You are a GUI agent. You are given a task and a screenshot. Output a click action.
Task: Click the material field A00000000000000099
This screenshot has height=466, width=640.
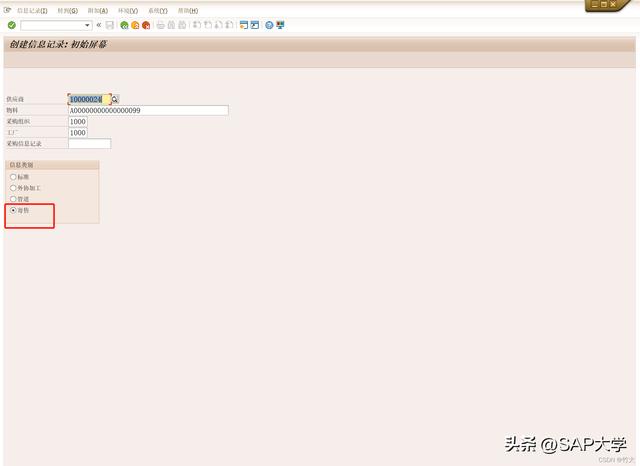(148, 110)
